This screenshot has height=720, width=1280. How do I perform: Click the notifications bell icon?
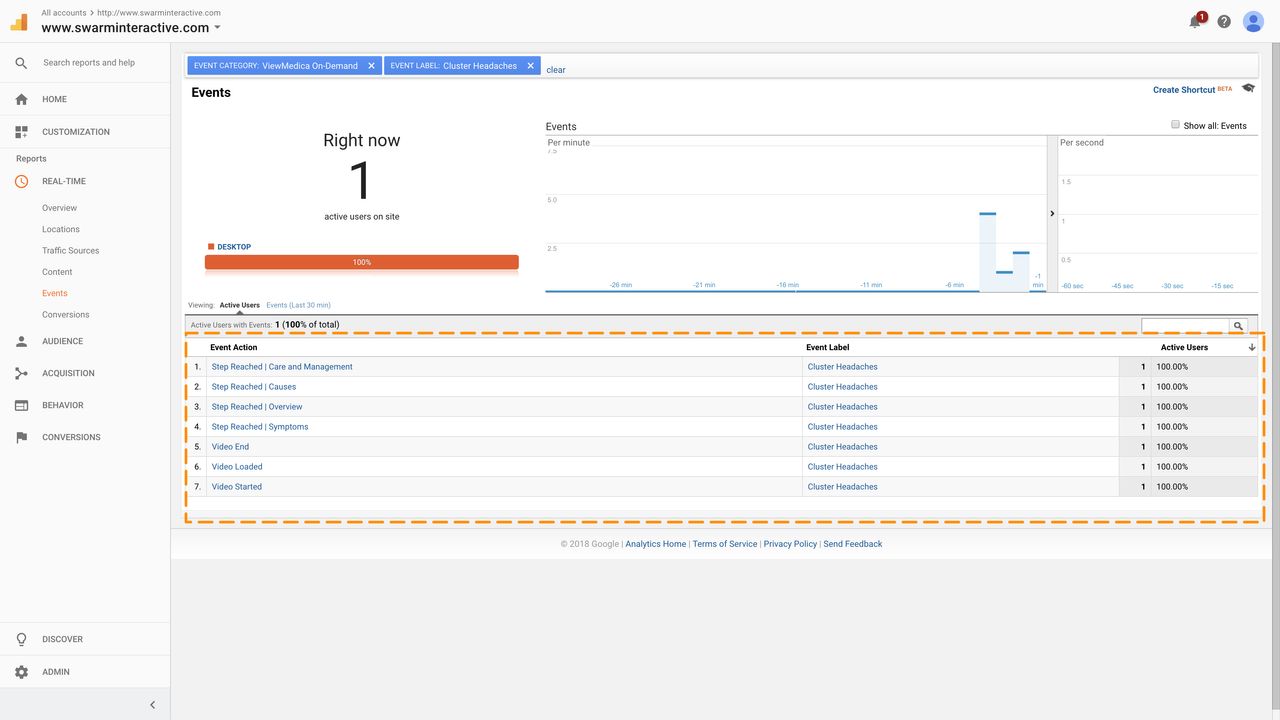(1195, 21)
